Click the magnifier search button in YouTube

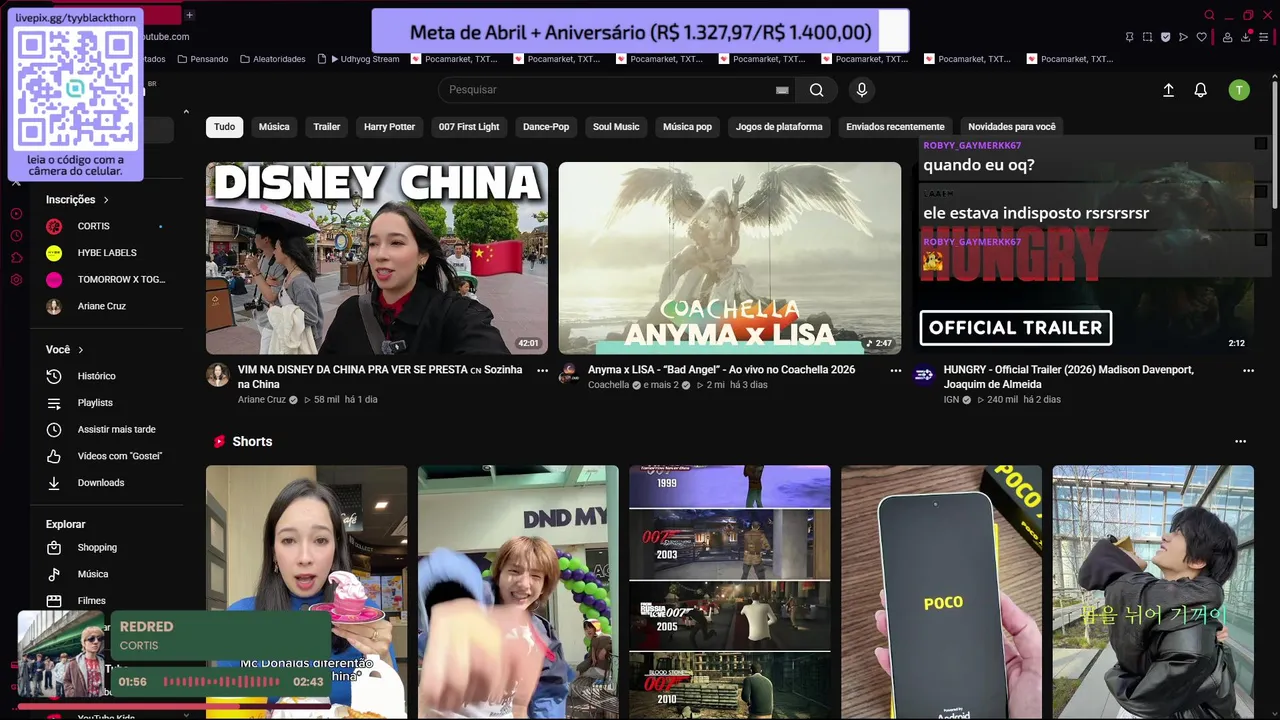pyautogui.click(x=817, y=90)
